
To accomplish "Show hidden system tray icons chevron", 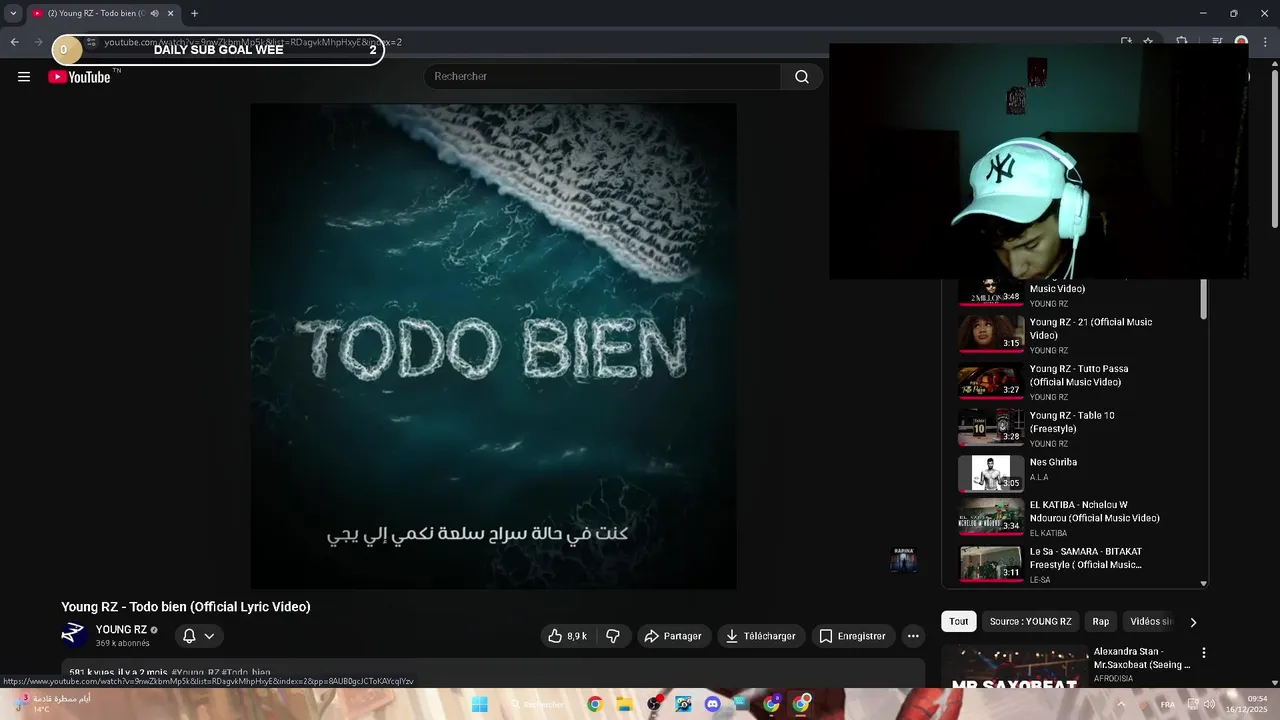I will coord(1121,704).
